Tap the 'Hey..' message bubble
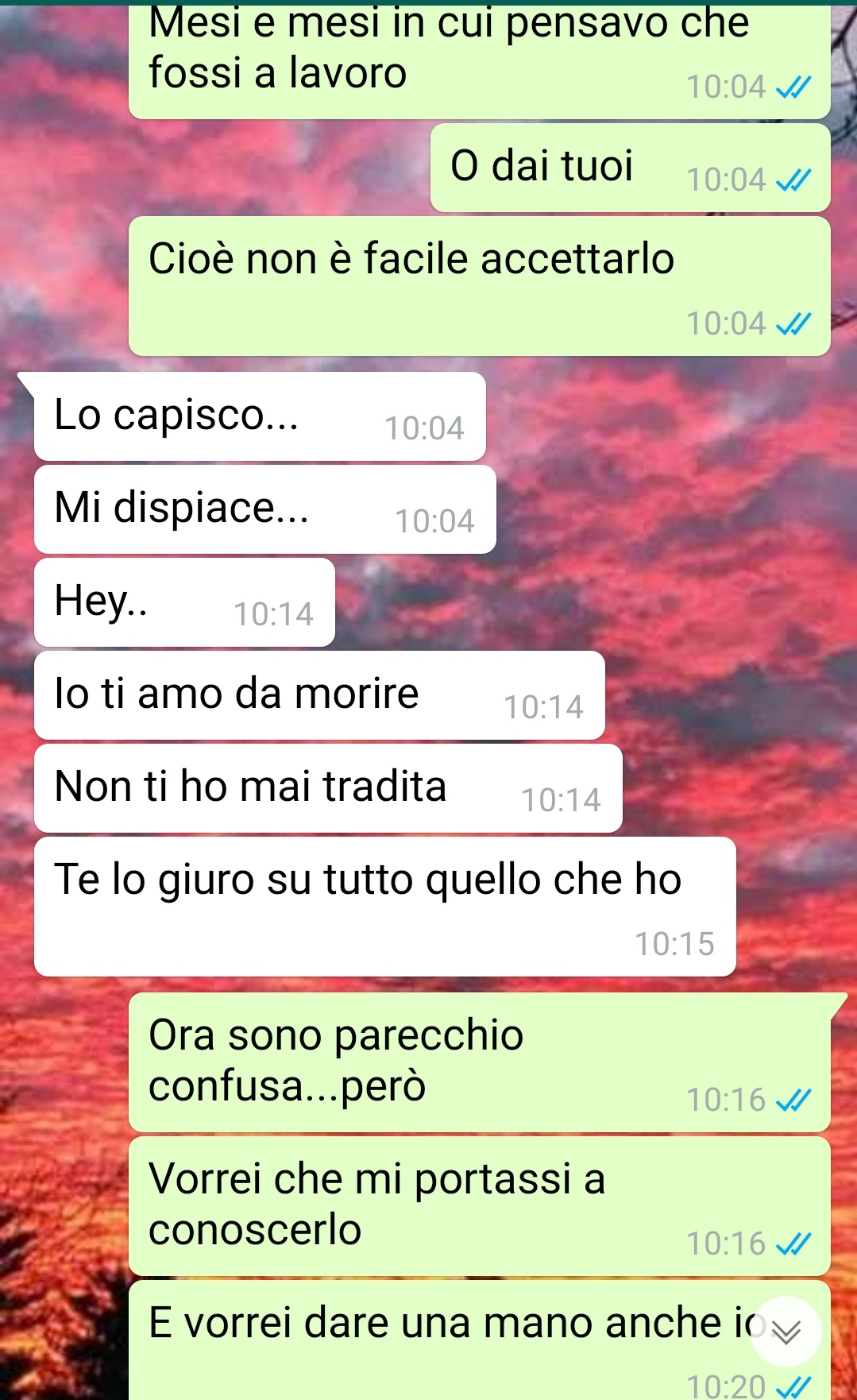This screenshot has width=857, height=1400. [x=184, y=602]
